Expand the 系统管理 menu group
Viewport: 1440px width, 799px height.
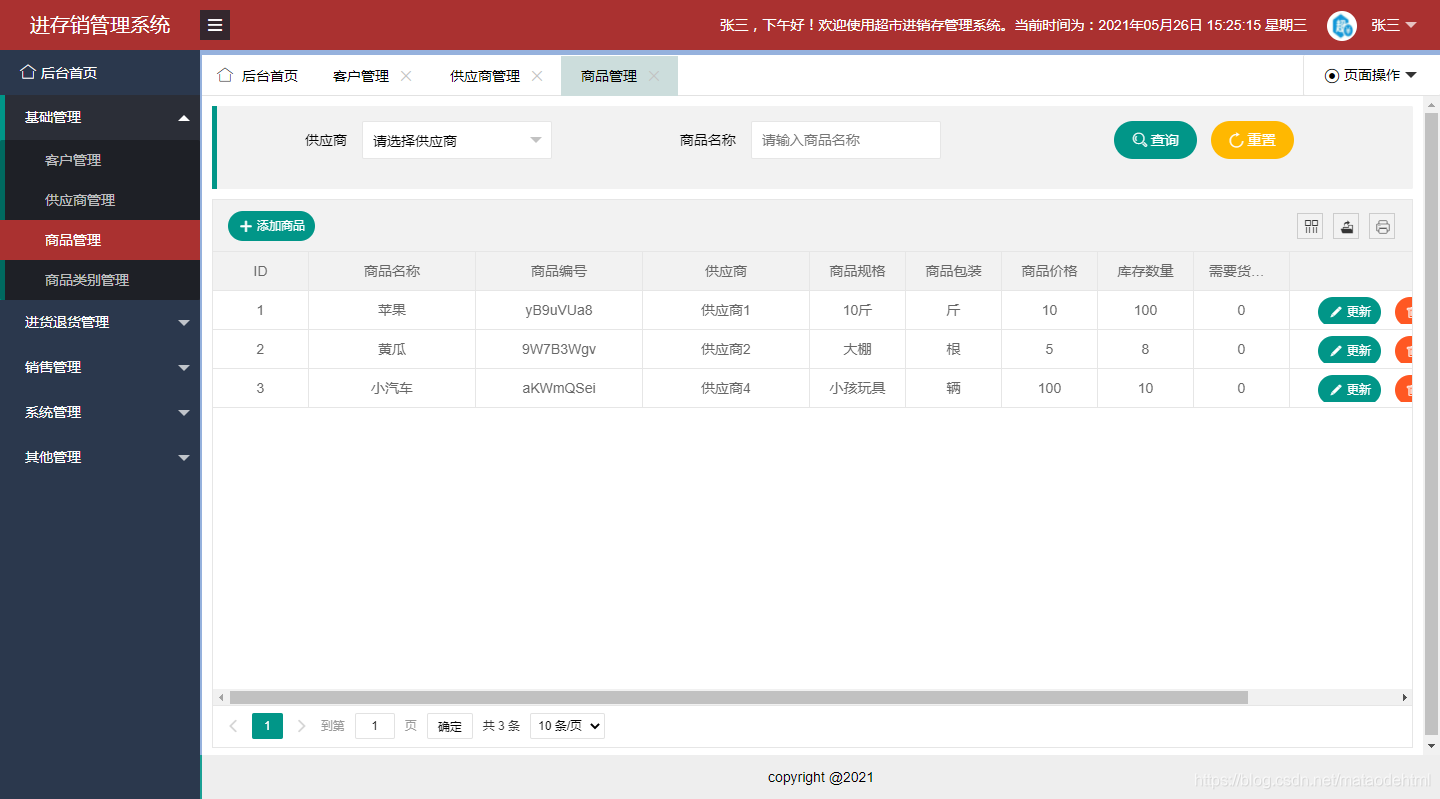(x=100, y=412)
